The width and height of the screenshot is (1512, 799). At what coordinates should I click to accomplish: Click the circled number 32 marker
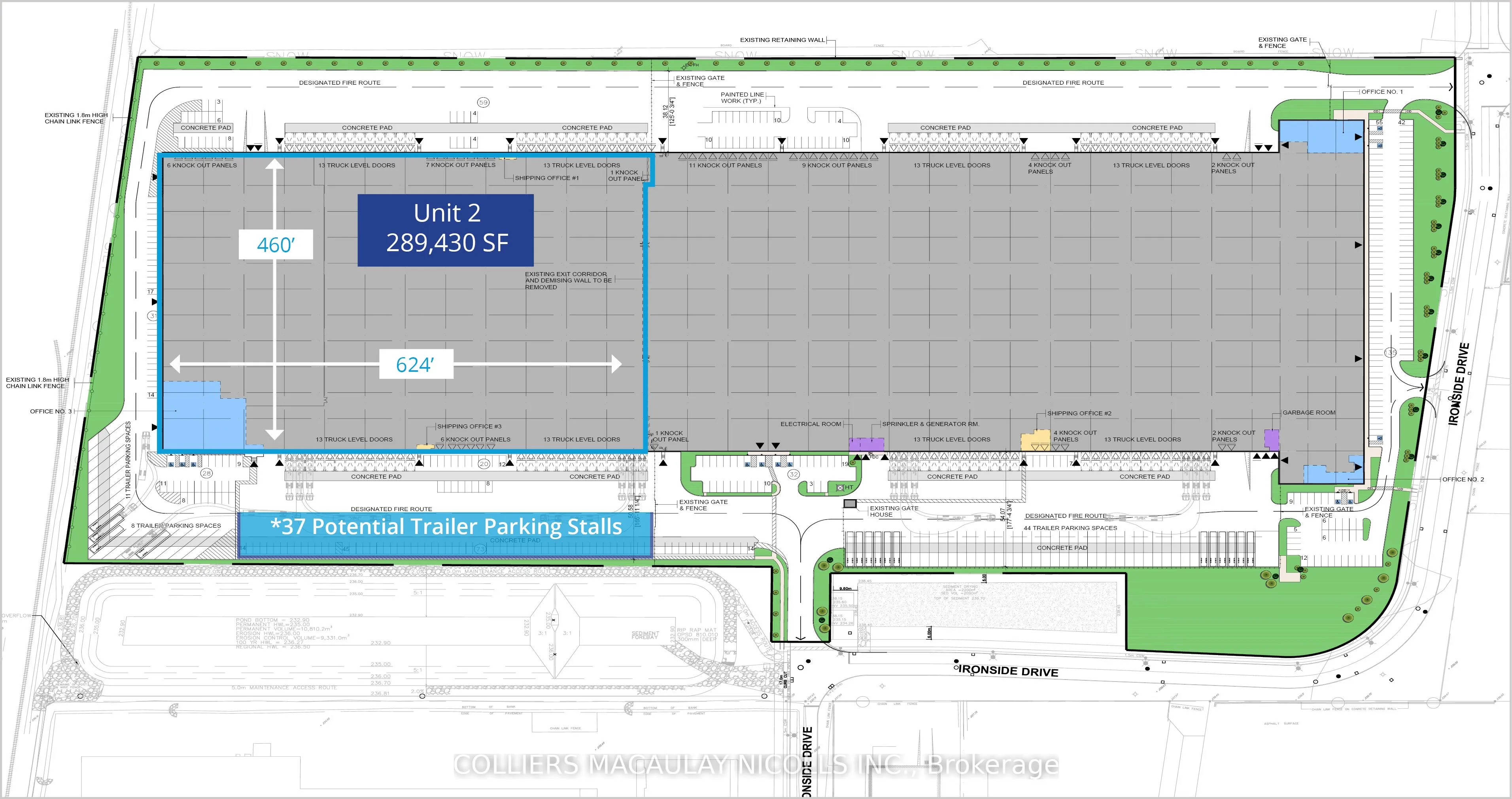tap(794, 474)
